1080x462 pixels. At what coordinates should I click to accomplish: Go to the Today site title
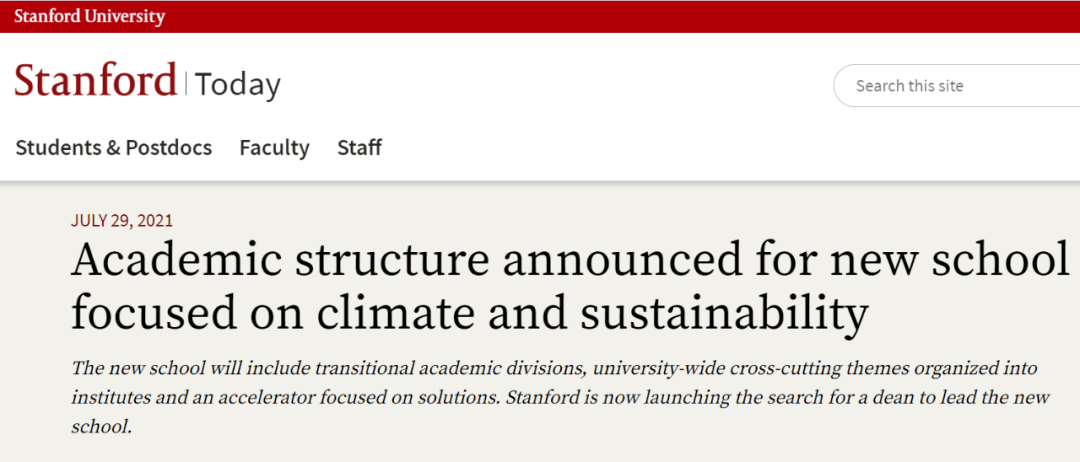(x=238, y=85)
